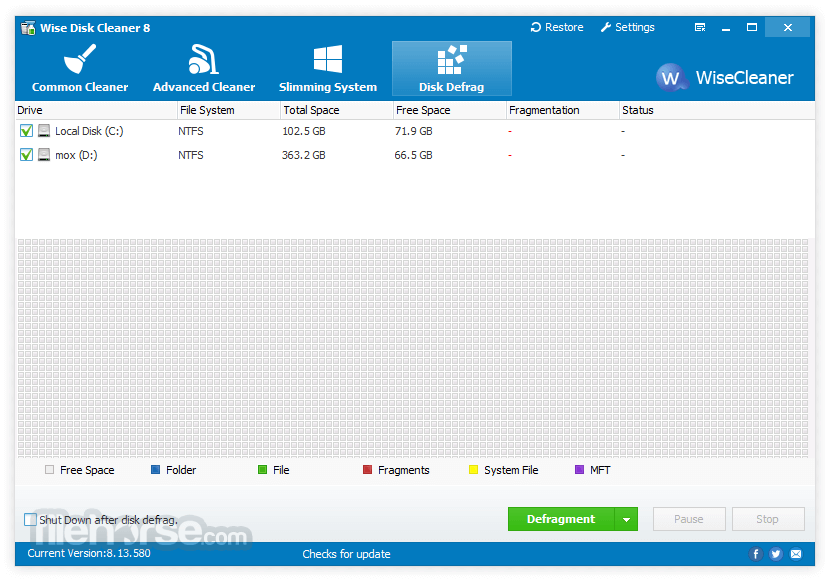The height and width of the screenshot is (581, 828).
Task: Open Settings from the title bar
Action: [628, 27]
